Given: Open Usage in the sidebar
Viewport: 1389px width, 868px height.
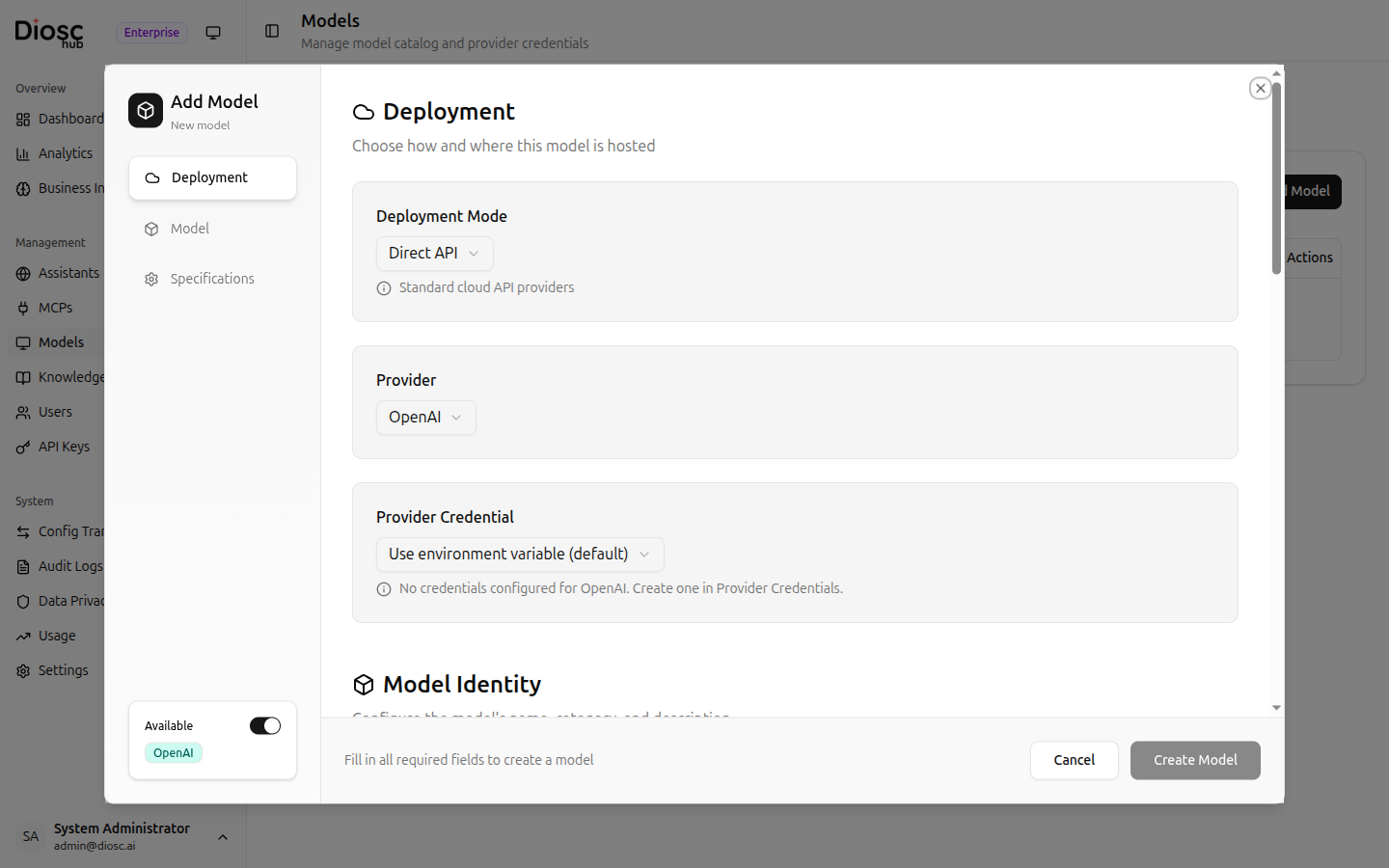Looking at the screenshot, I should tap(57, 637).
